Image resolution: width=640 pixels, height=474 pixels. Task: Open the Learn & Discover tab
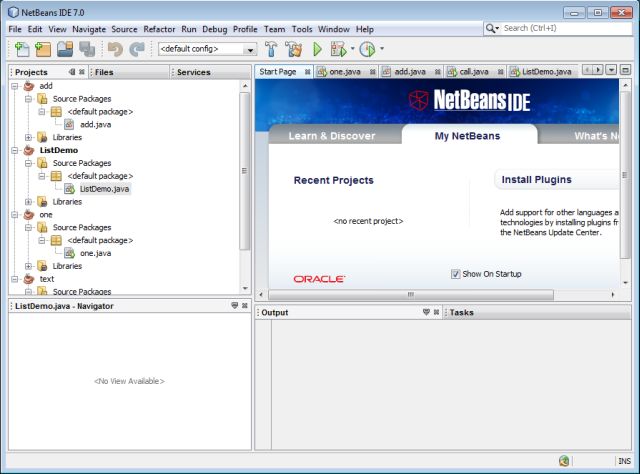332,136
